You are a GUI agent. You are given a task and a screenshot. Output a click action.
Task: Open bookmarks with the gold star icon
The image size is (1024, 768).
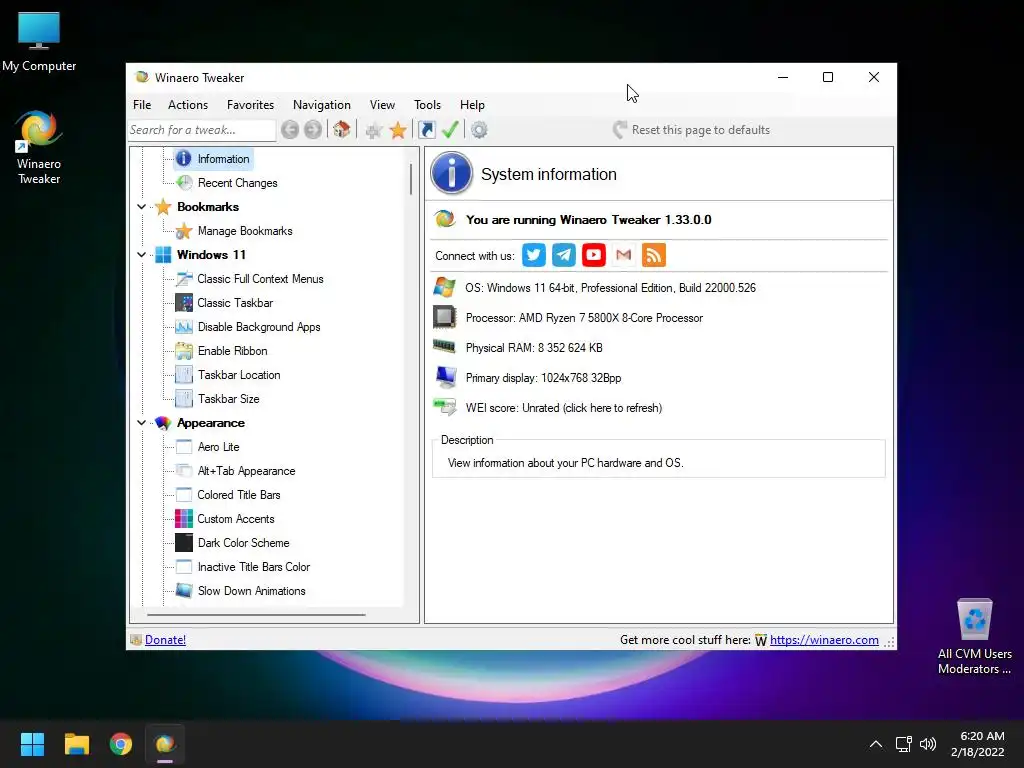click(398, 130)
